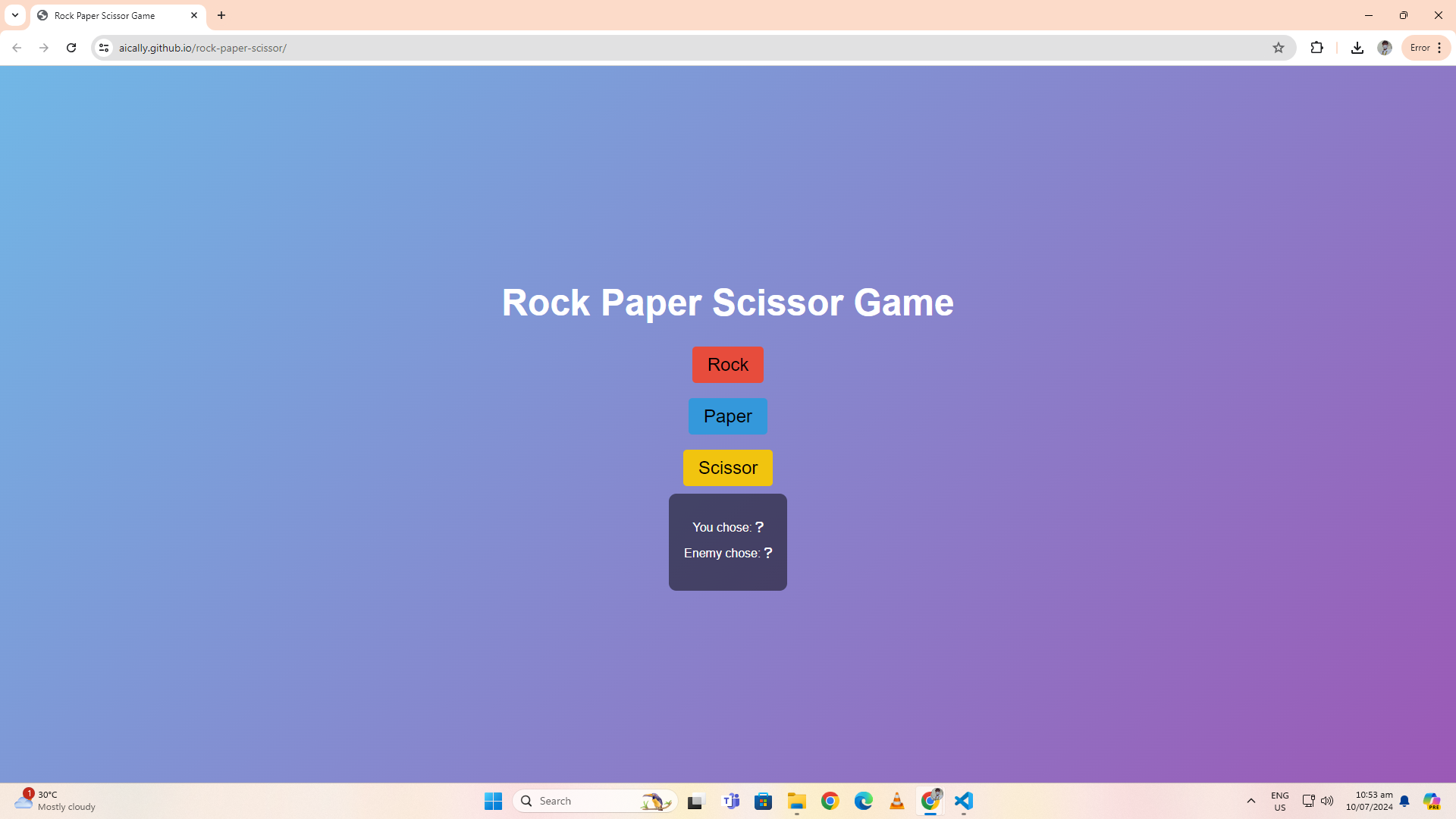Pick the yellow Scissor button

727,468
